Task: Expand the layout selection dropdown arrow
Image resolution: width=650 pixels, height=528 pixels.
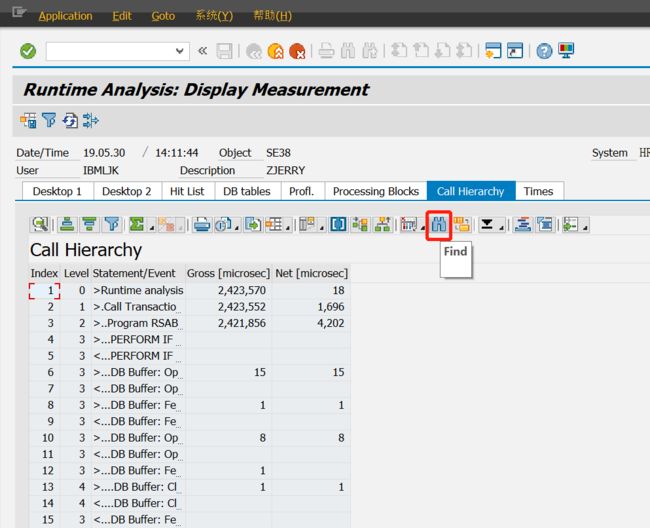Action: coord(287,228)
